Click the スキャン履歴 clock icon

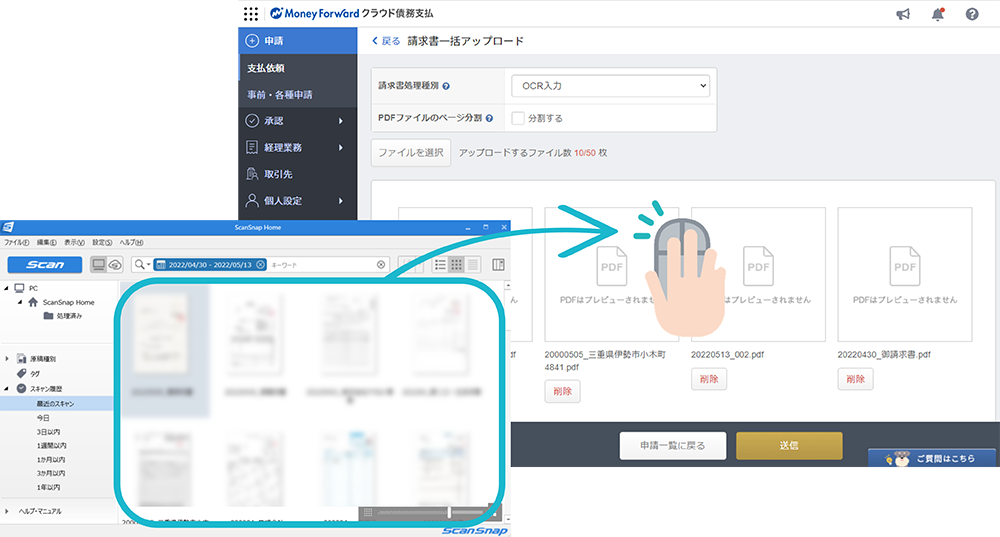pyautogui.click(x=22, y=388)
